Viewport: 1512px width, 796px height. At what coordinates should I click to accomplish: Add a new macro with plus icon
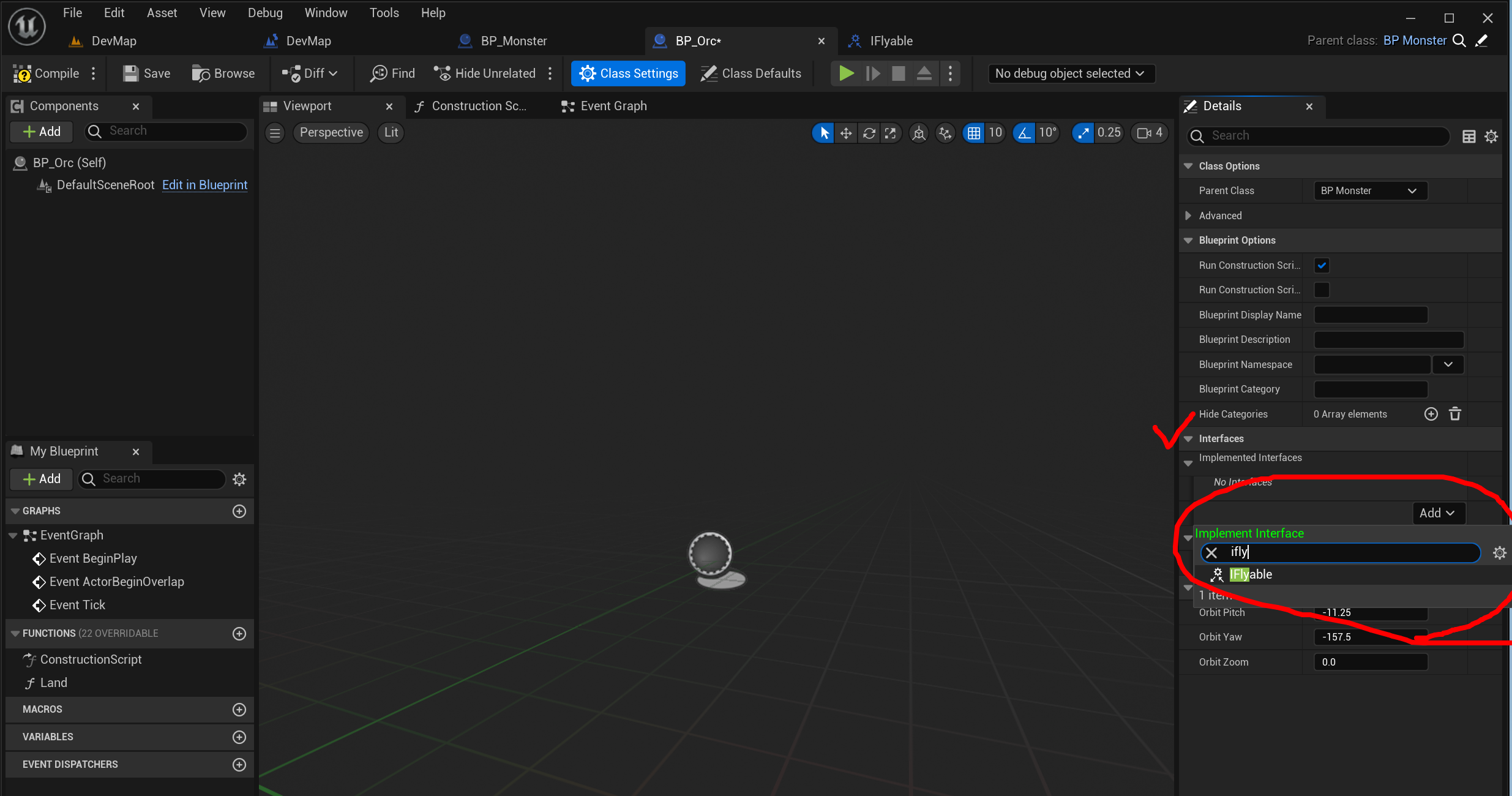click(x=239, y=710)
